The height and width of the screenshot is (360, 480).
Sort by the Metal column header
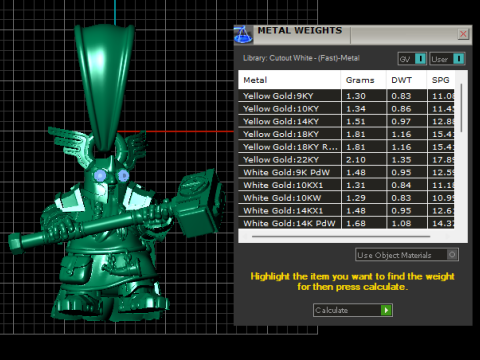289,80
